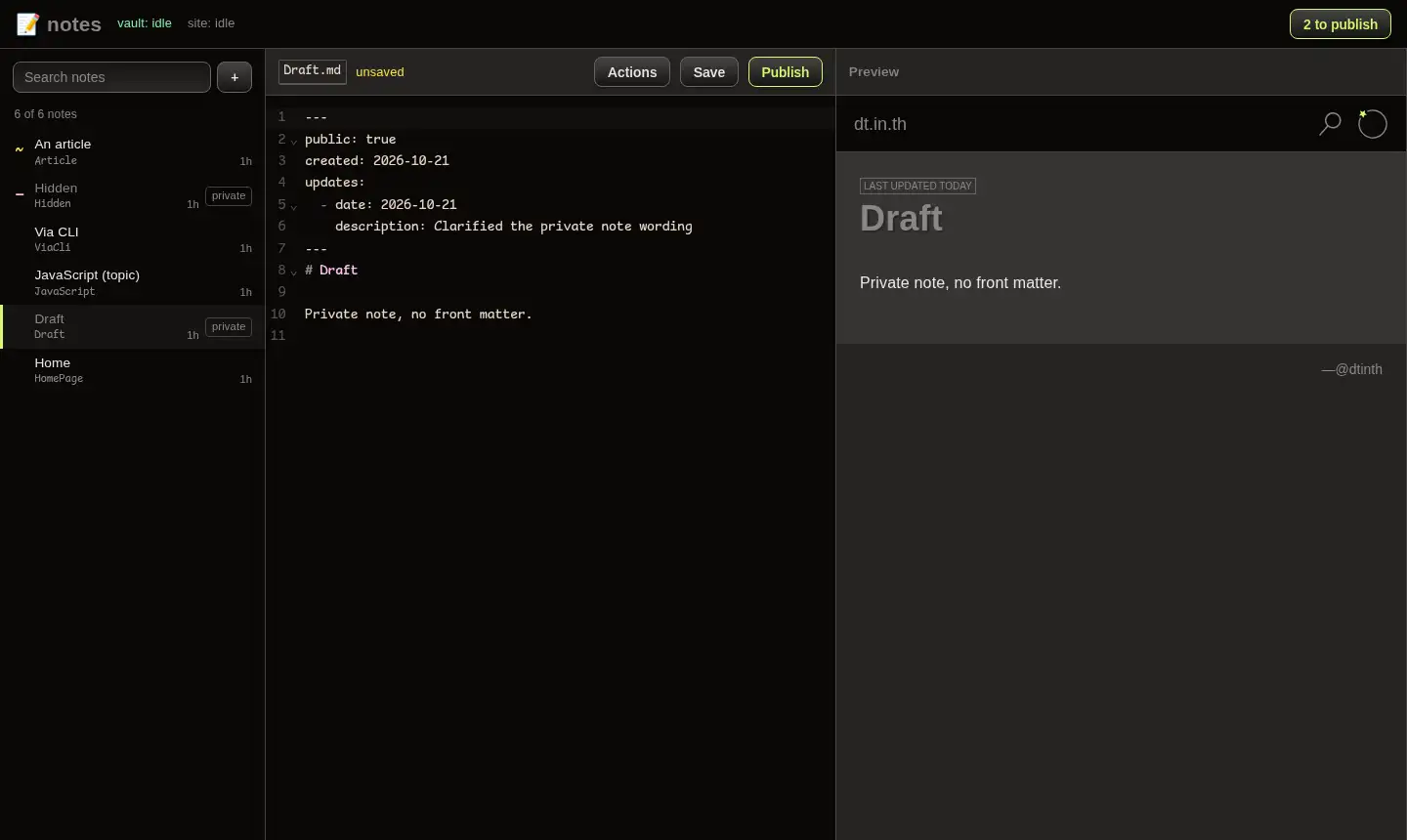Screen dimensions: 1407x840
Task: Click the 'notes' app title
Action: (74, 24)
